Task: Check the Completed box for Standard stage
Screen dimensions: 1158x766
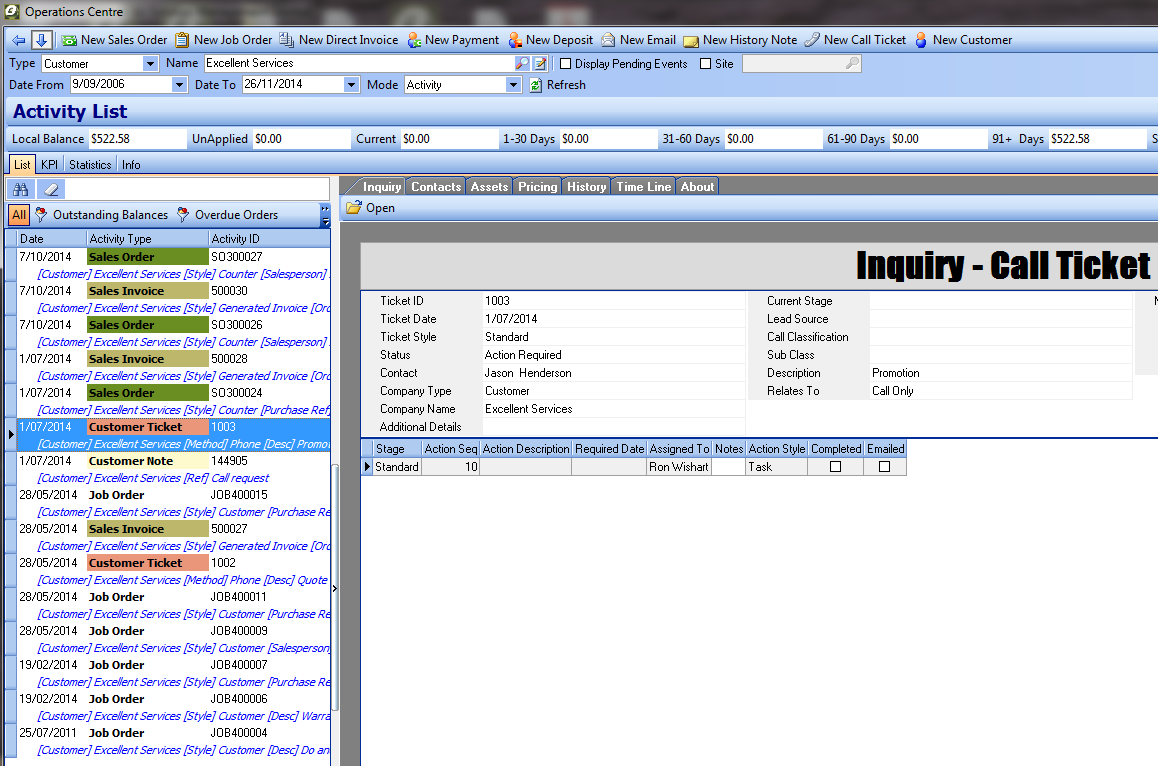Action: click(x=835, y=467)
